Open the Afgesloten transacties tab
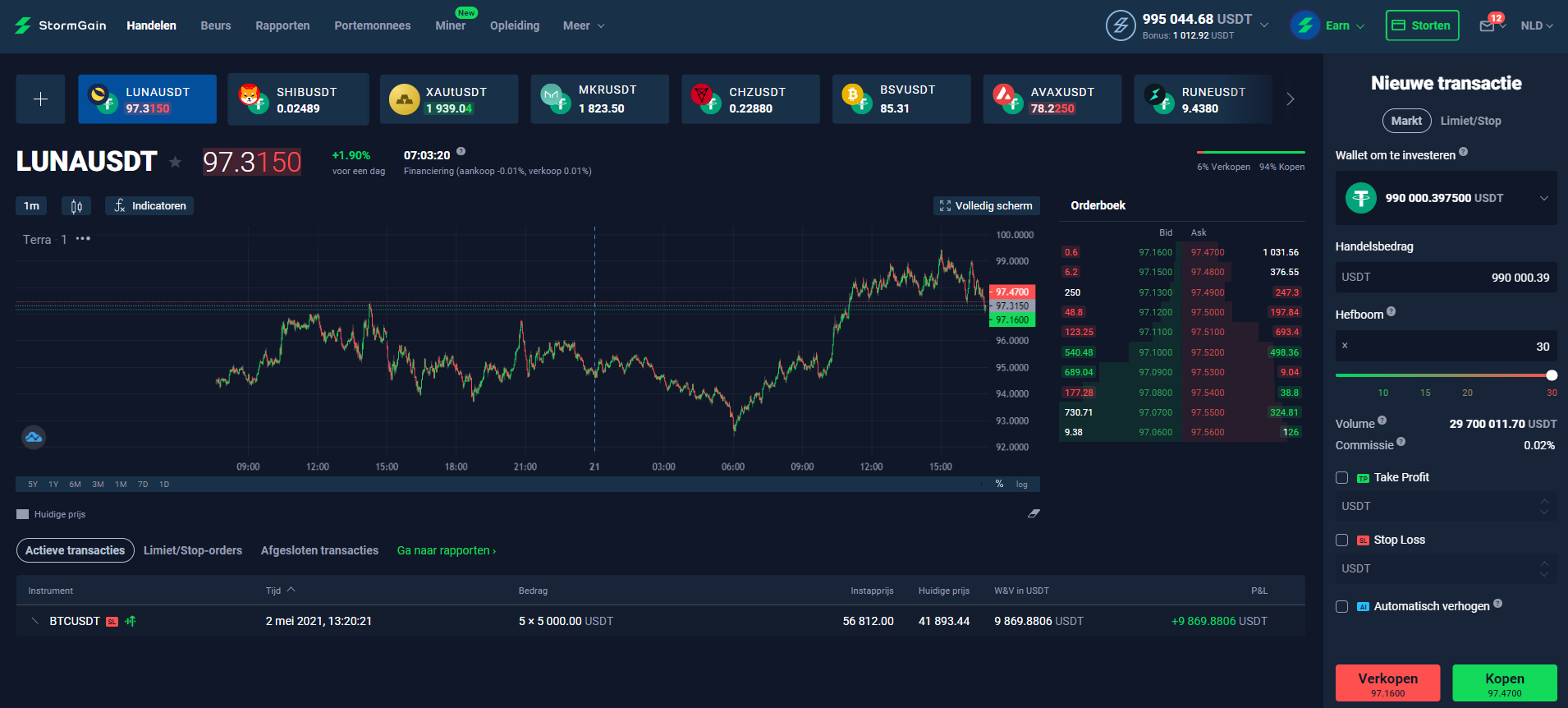The height and width of the screenshot is (708, 1568). point(319,551)
